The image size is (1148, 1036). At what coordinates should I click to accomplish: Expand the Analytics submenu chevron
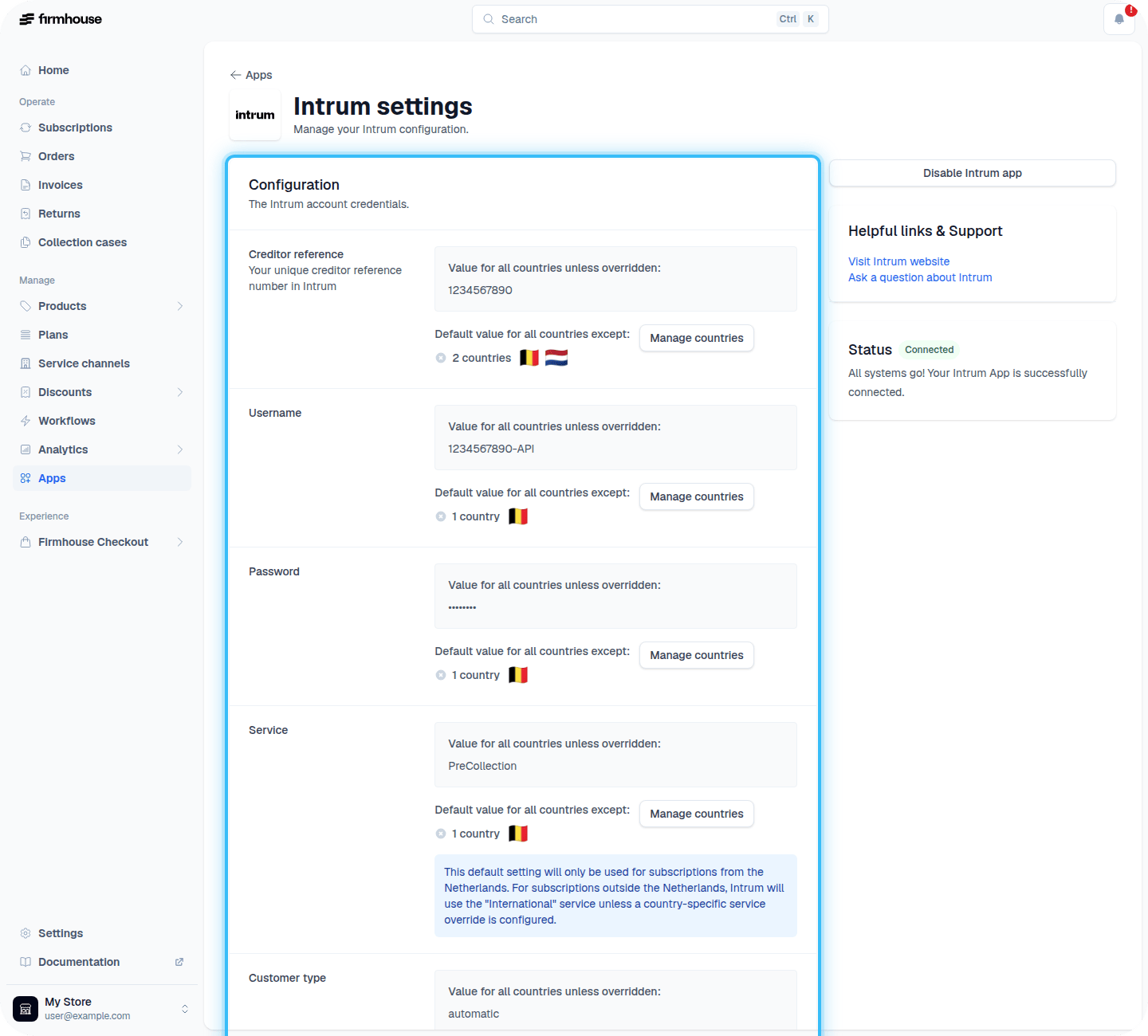pos(180,449)
